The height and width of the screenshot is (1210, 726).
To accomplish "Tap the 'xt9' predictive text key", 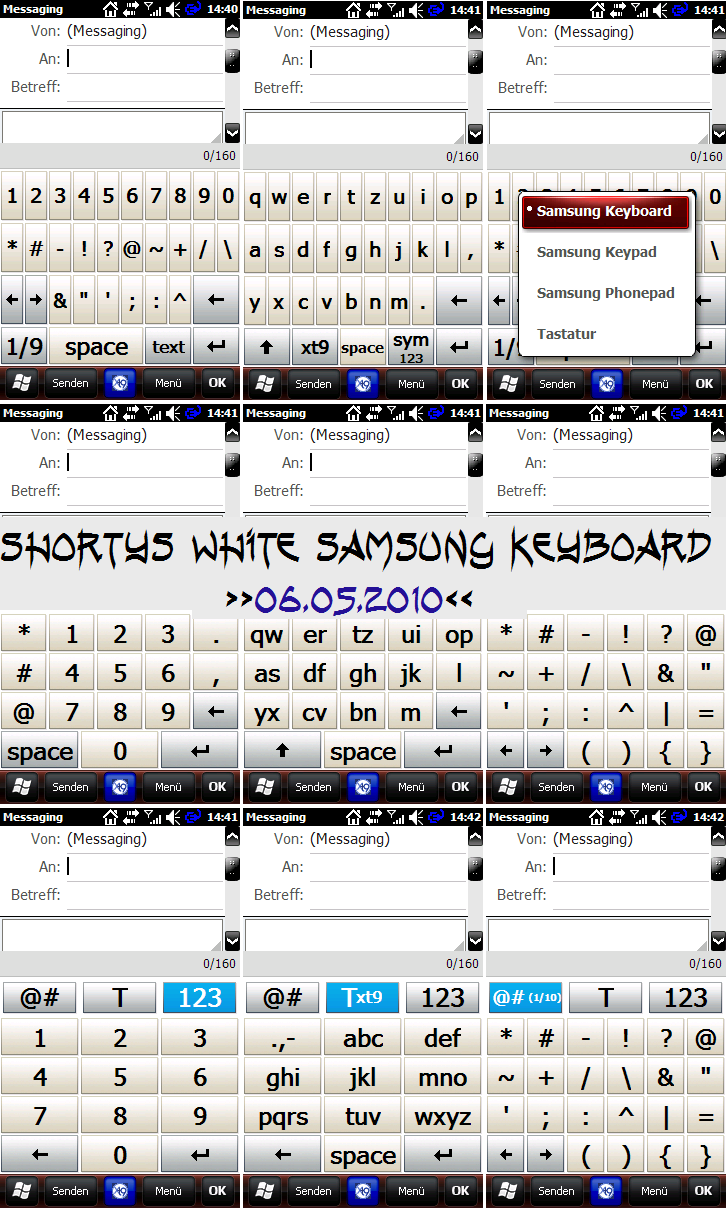I will point(315,347).
